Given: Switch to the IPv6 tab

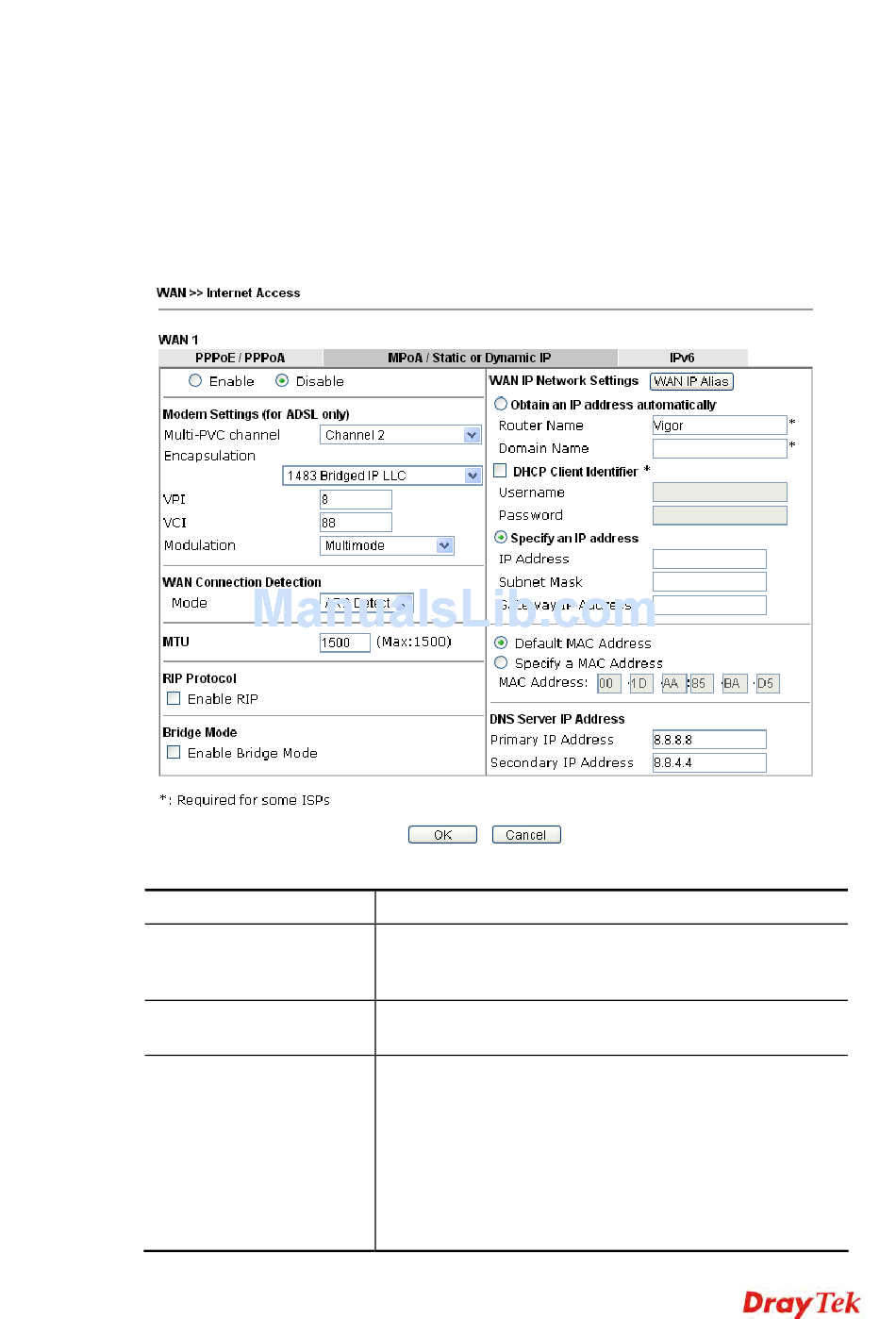Looking at the screenshot, I should click(x=682, y=358).
